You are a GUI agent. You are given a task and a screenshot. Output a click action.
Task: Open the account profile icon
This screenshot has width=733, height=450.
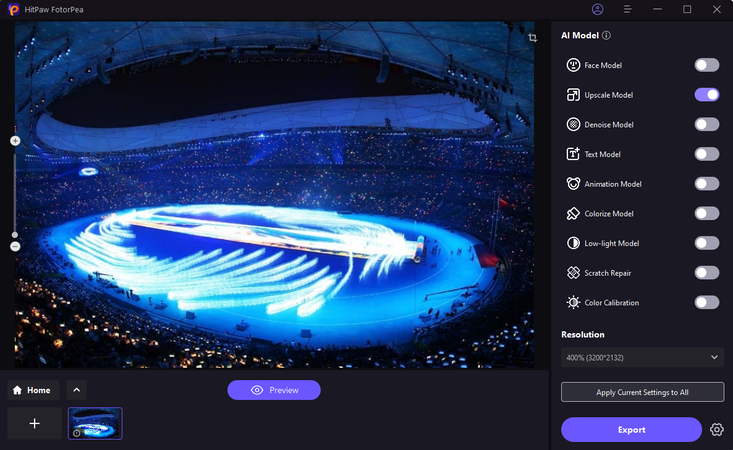pos(598,9)
